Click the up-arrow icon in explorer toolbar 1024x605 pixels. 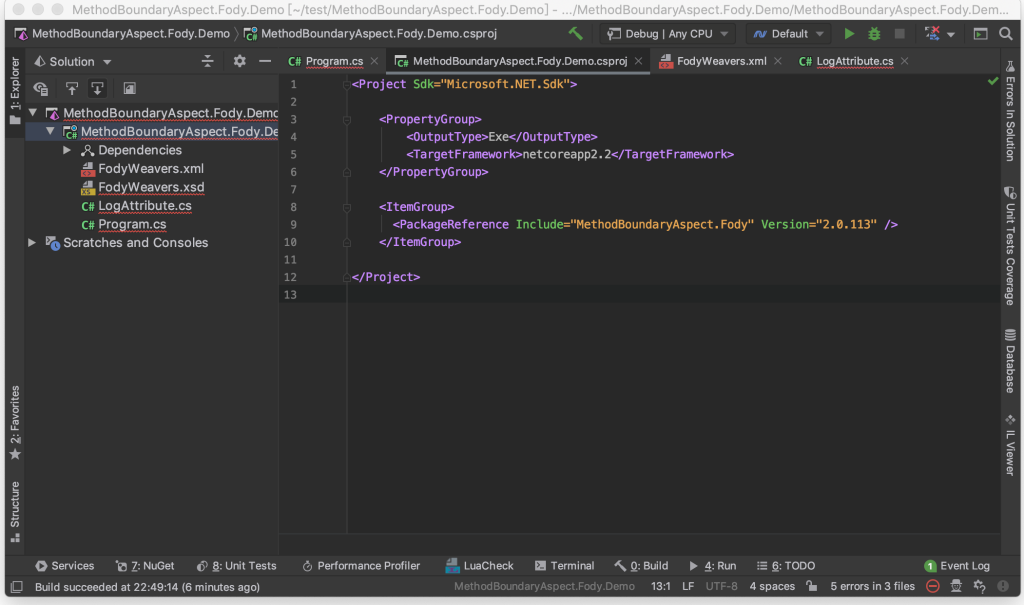click(x=71, y=88)
